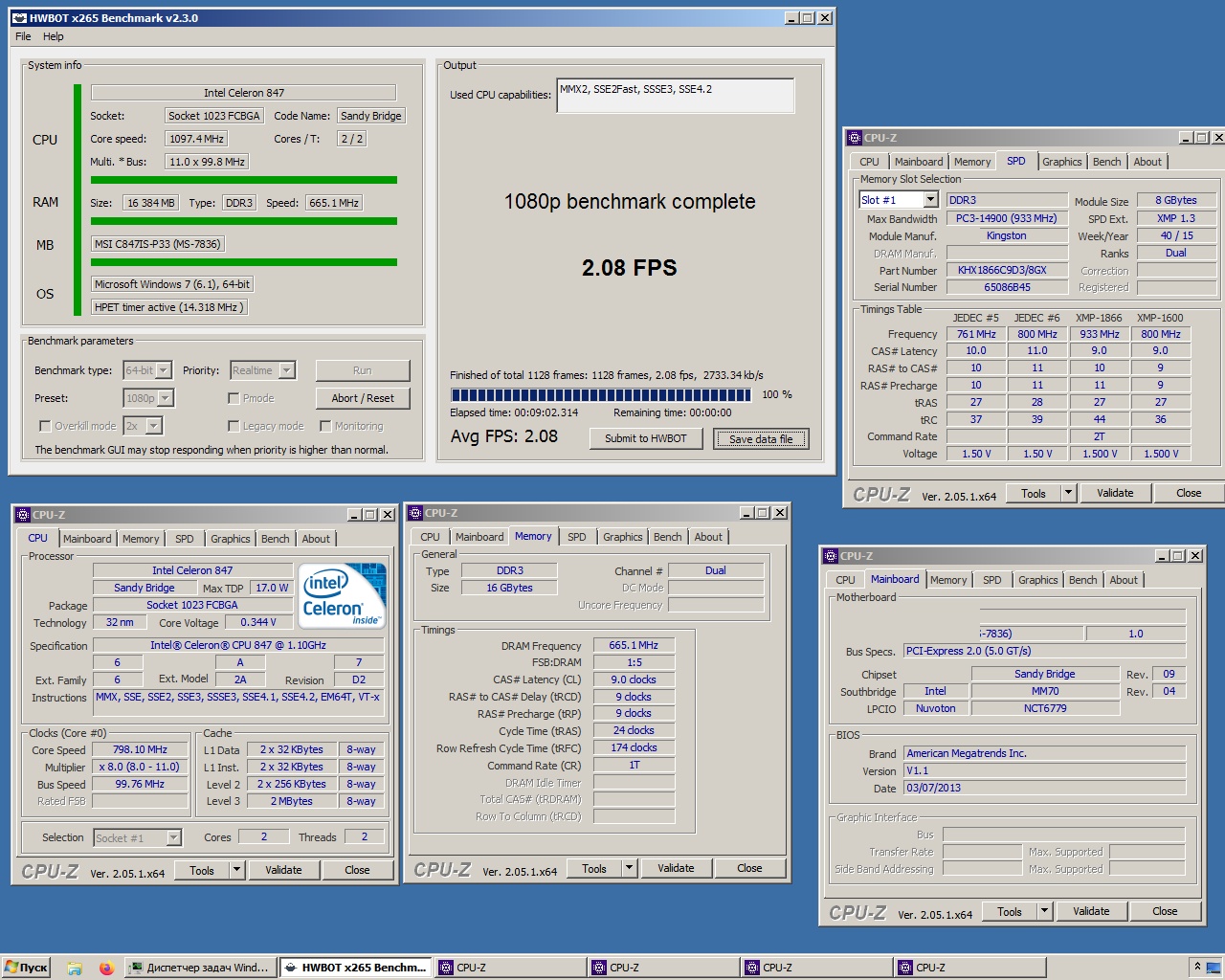Switch to Graphics tab in SPD CPU-Z window
1225x980 pixels.
point(1062,162)
